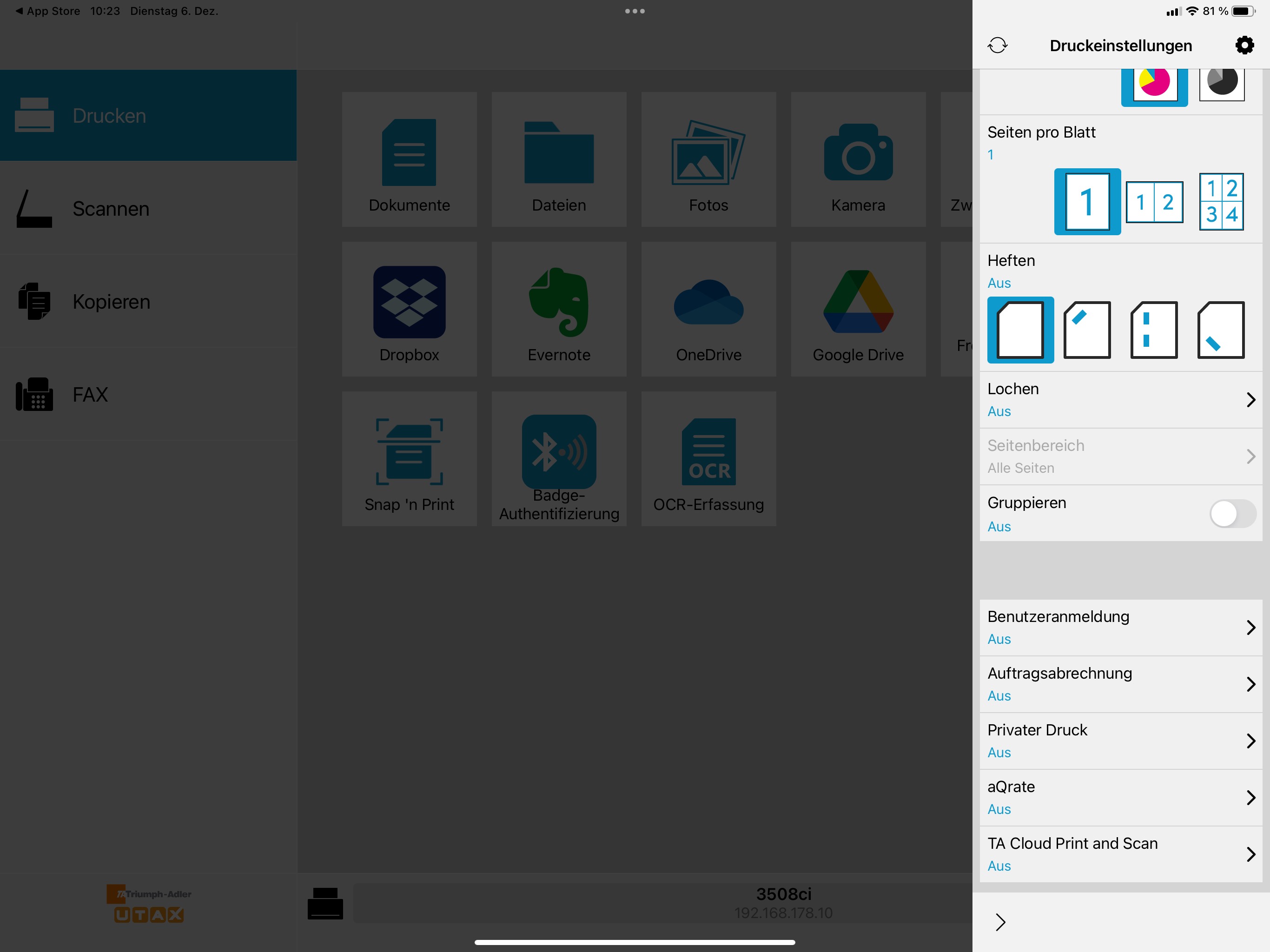Select the Drucken sidebar item
The image size is (1270, 952).
tap(148, 115)
